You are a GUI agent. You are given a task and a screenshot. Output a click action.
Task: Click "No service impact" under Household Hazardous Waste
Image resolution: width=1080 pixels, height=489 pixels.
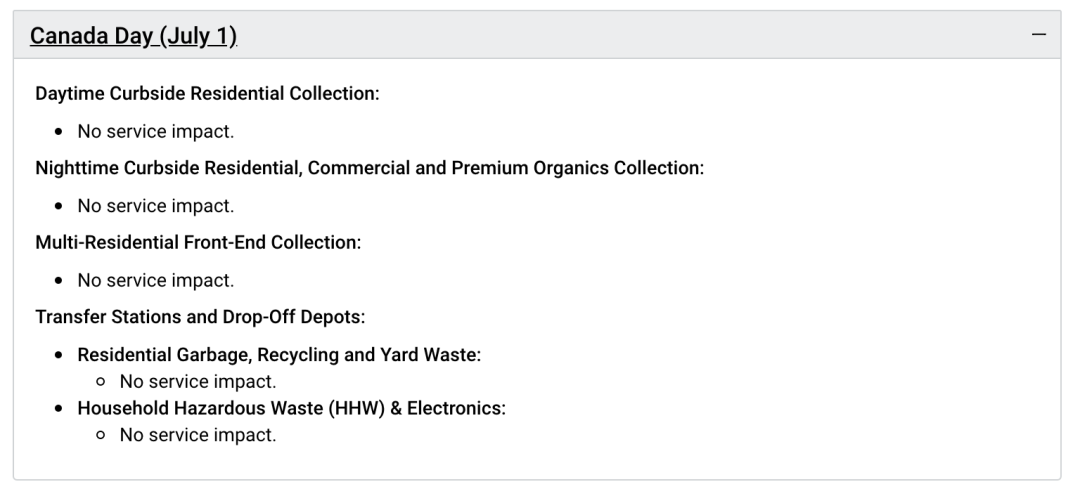pyautogui.click(x=198, y=435)
